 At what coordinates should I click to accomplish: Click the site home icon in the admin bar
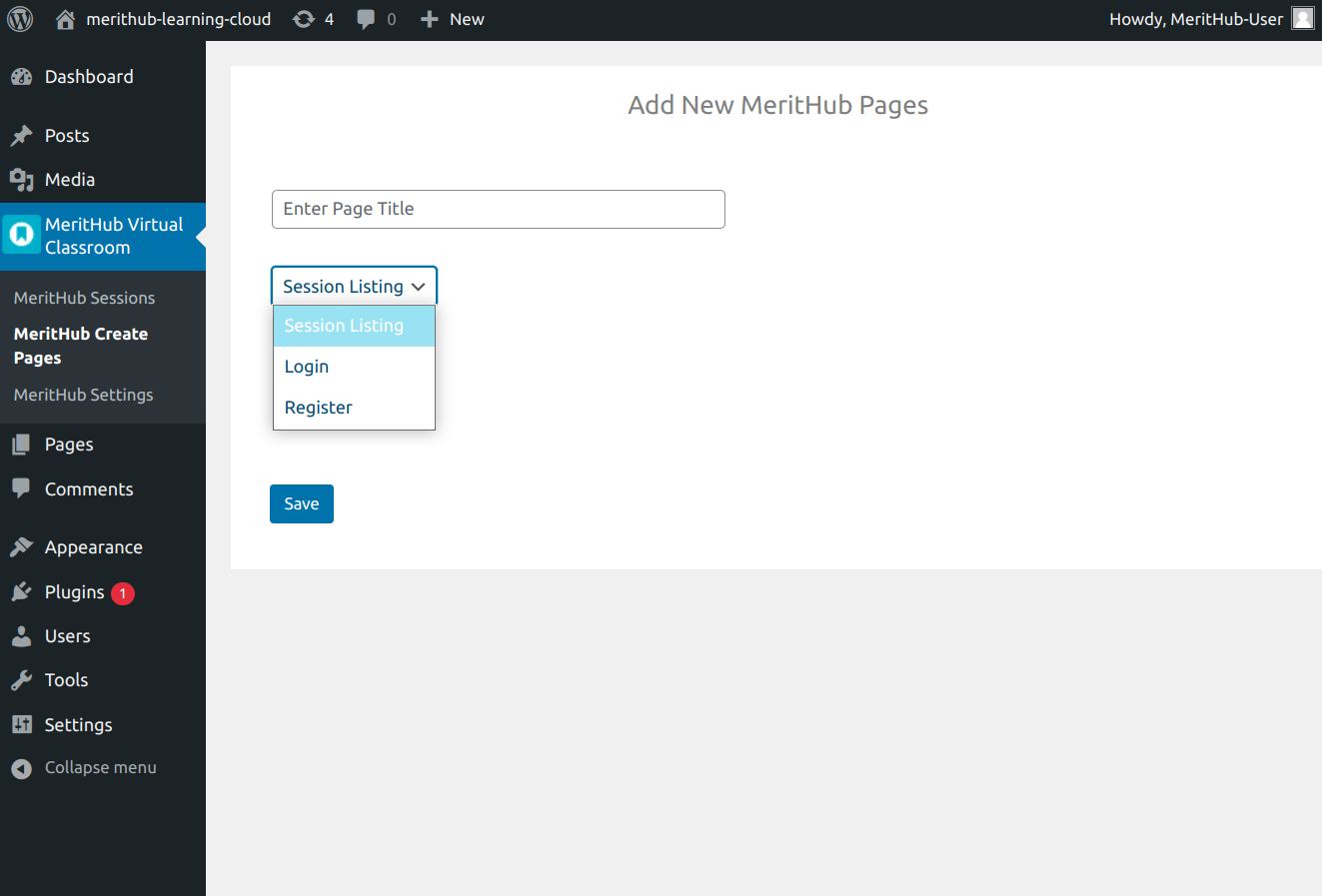pyautogui.click(x=65, y=19)
